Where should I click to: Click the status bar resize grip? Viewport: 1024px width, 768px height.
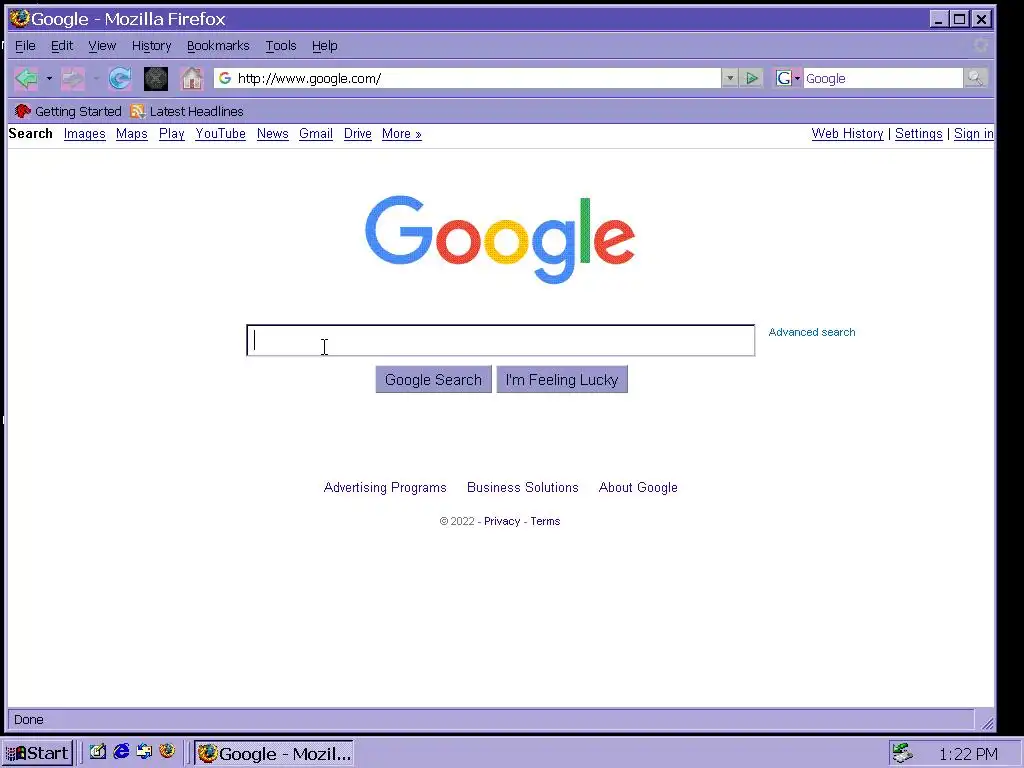[x=987, y=723]
